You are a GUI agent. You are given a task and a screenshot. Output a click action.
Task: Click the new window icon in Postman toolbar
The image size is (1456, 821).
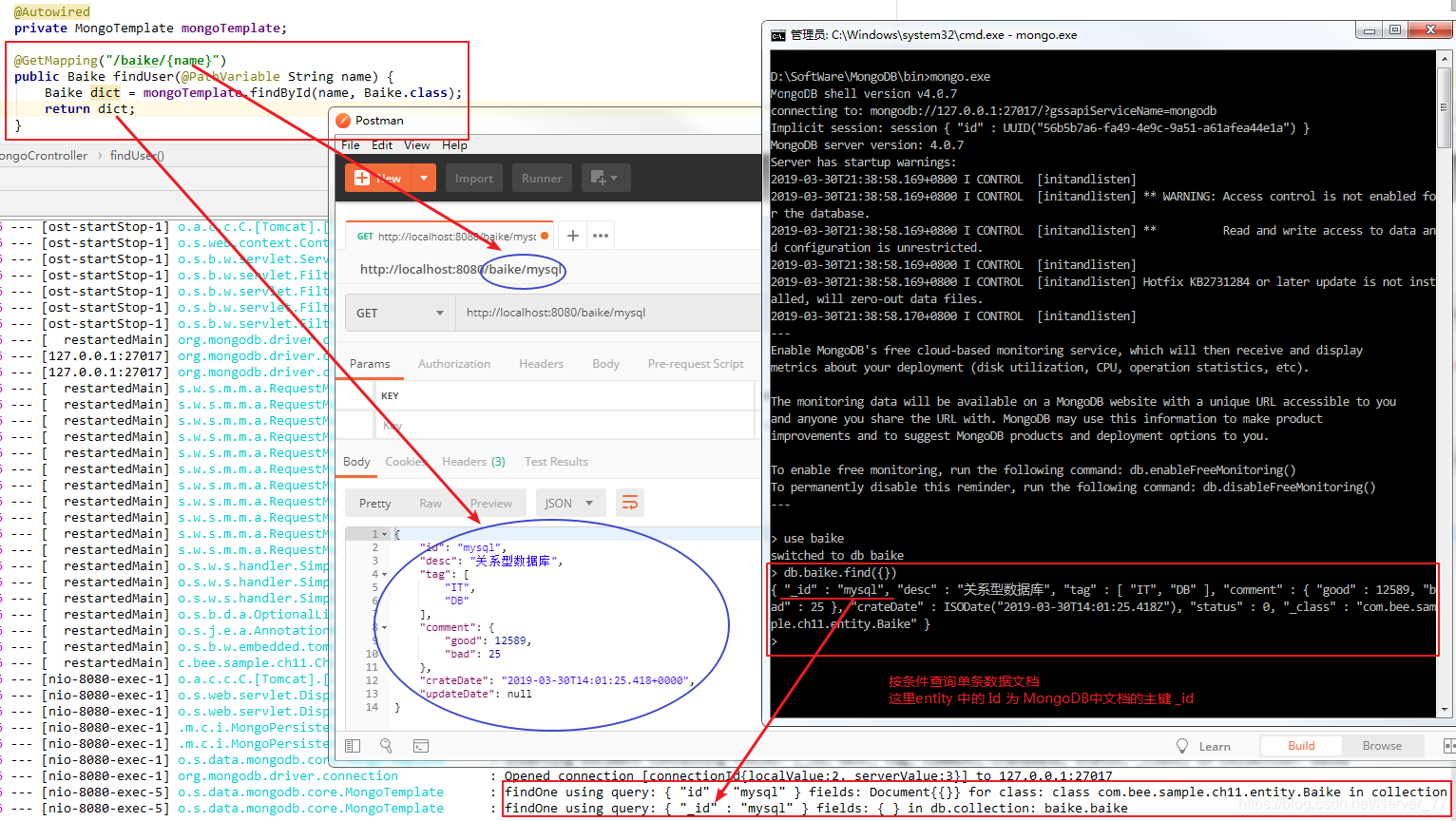pyautogui.click(x=604, y=178)
